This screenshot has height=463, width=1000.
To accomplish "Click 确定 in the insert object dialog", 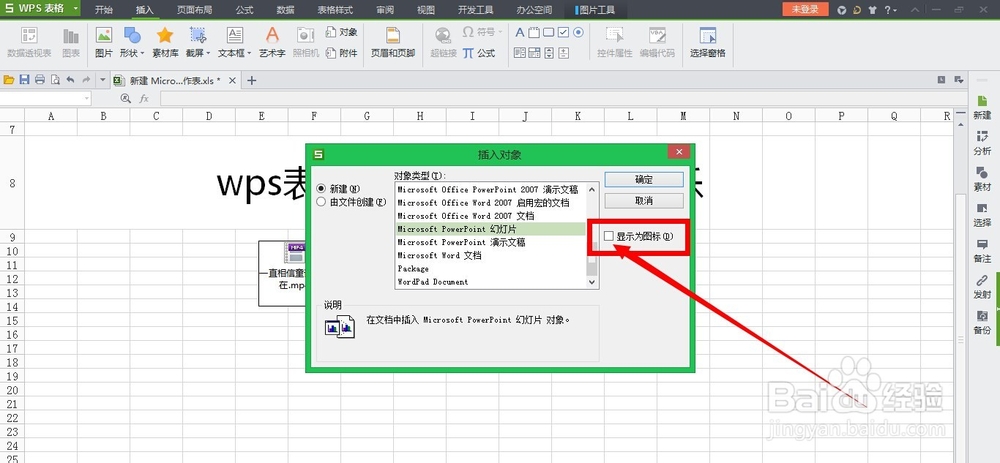I will (643, 179).
